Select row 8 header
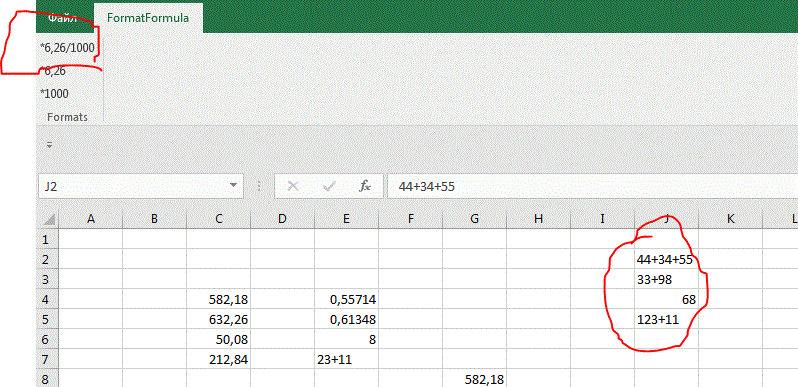798x387 pixels. pos(48,379)
